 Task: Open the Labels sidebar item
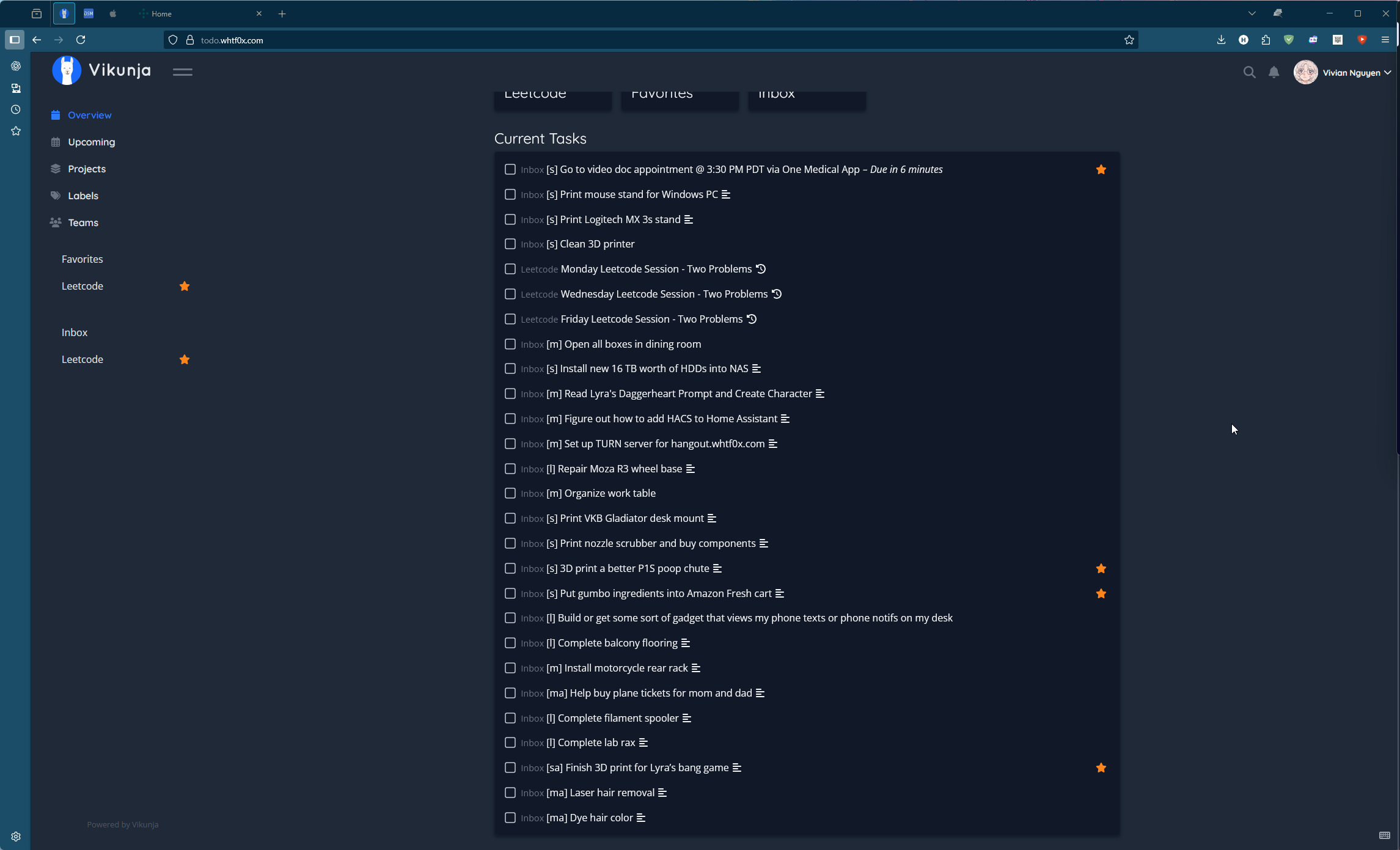tap(82, 196)
